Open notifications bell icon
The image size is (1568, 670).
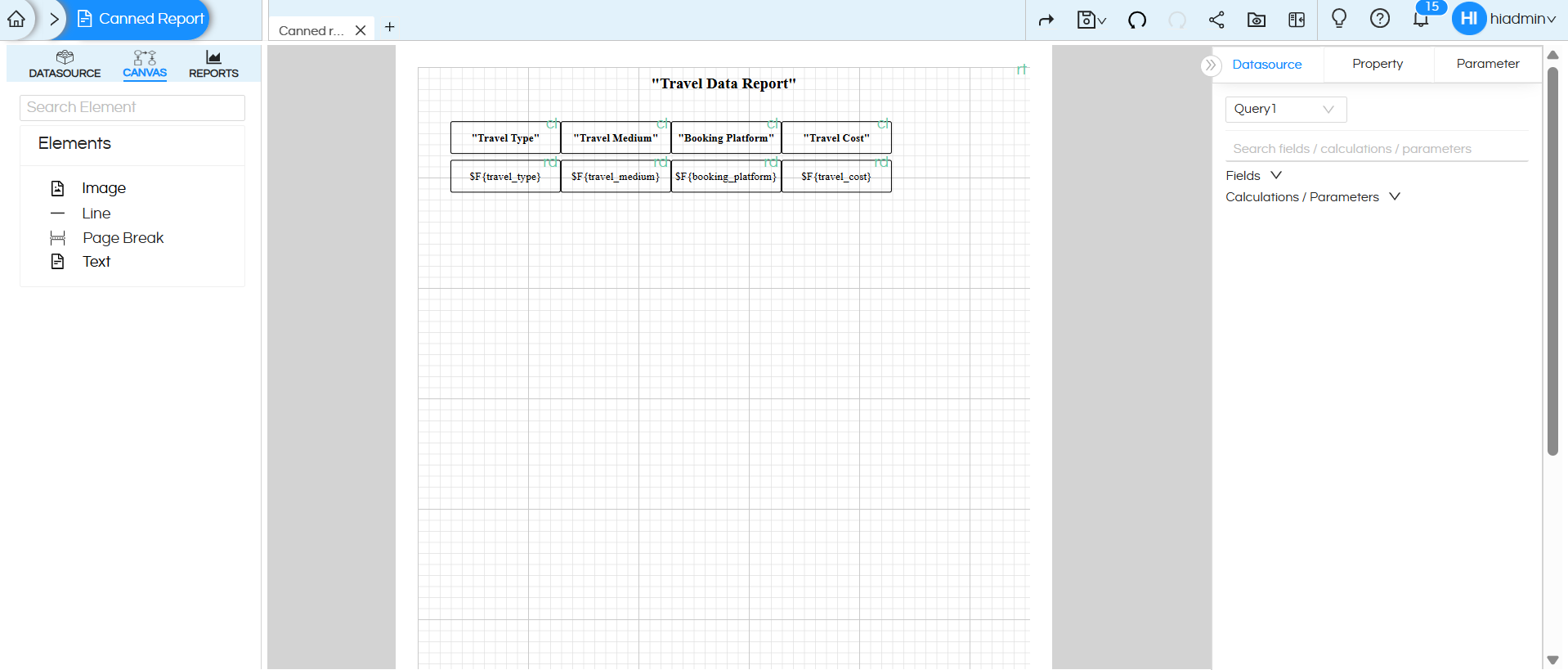pos(1421,20)
